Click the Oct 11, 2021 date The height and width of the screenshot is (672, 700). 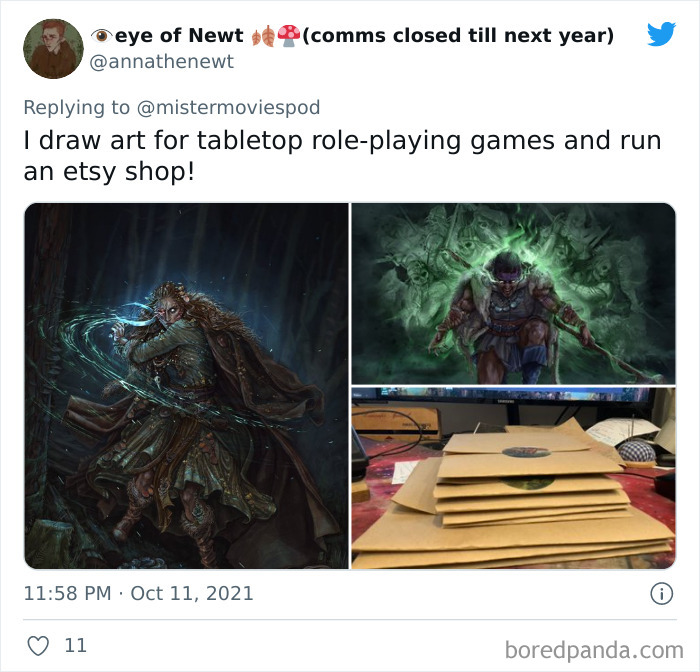(x=192, y=593)
